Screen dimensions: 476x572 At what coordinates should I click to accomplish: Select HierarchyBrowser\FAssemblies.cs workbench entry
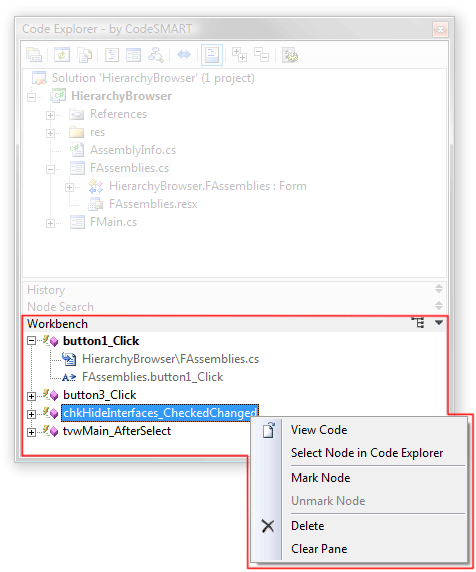(170, 359)
